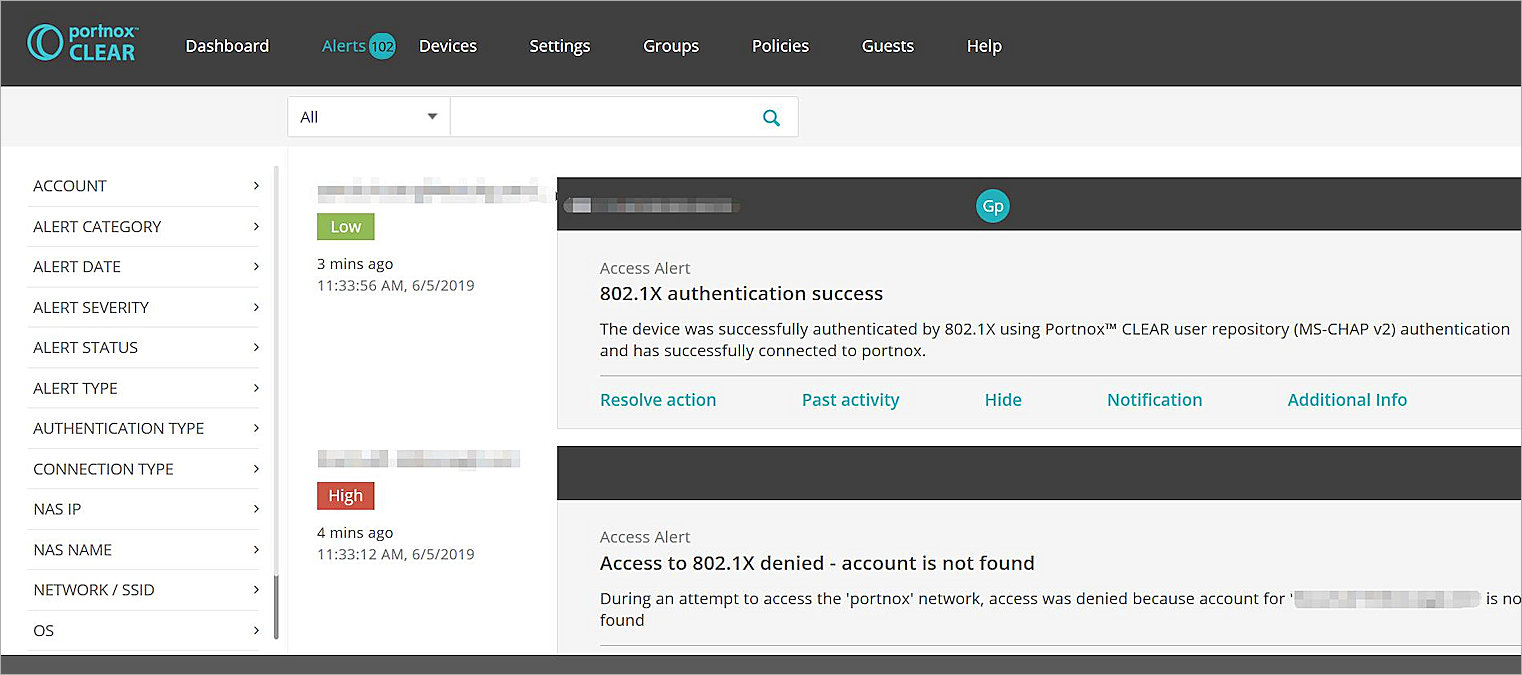1522x675 pixels.
Task: Select the green Low severity badge
Action: (x=345, y=226)
